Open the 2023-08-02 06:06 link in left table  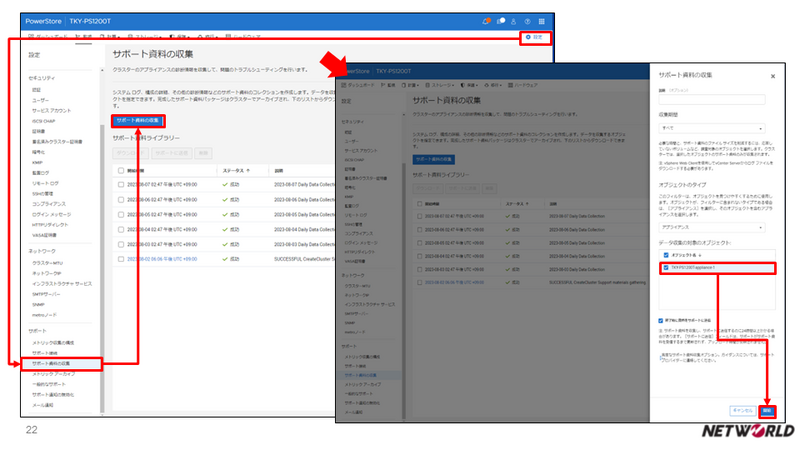point(162,259)
